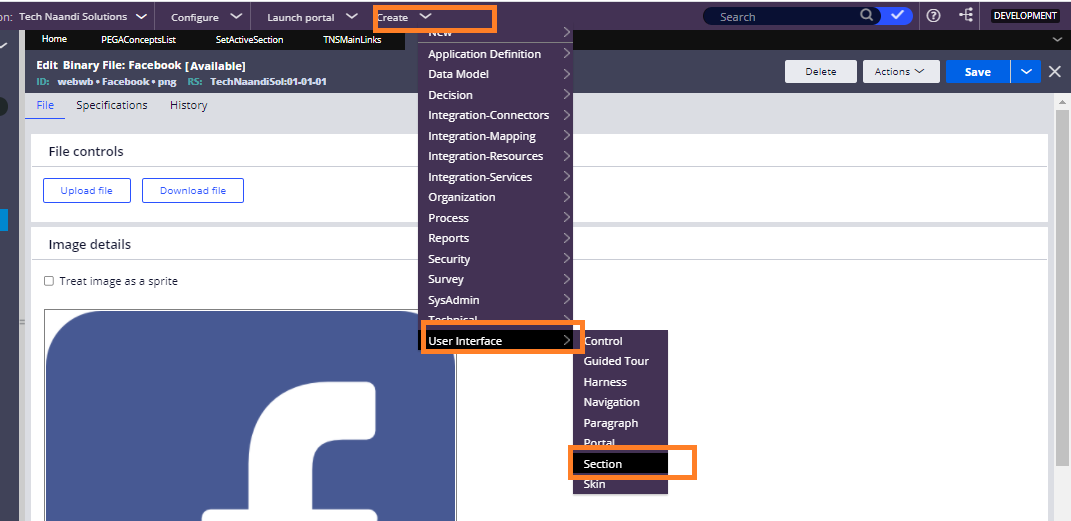Open Organization submenu
Image resolution: width=1071 pixels, height=521 pixels.
[x=495, y=197]
